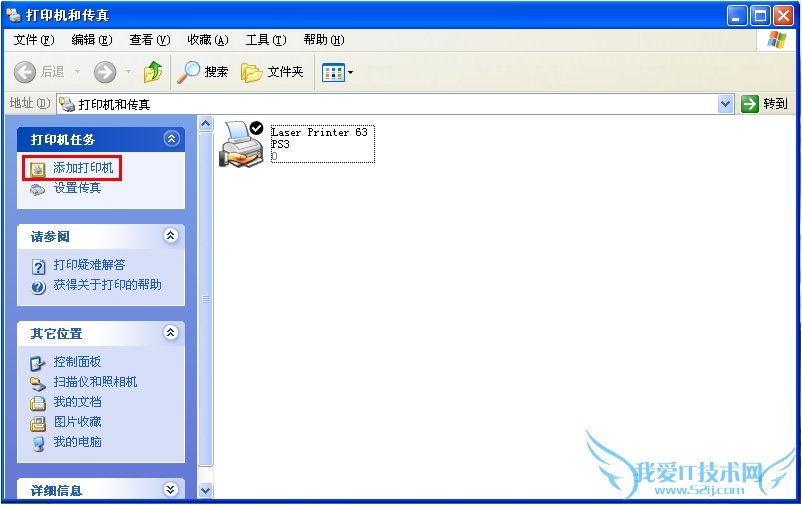Open the 工具(T) menu
802x505 pixels.
coord(266,40)
